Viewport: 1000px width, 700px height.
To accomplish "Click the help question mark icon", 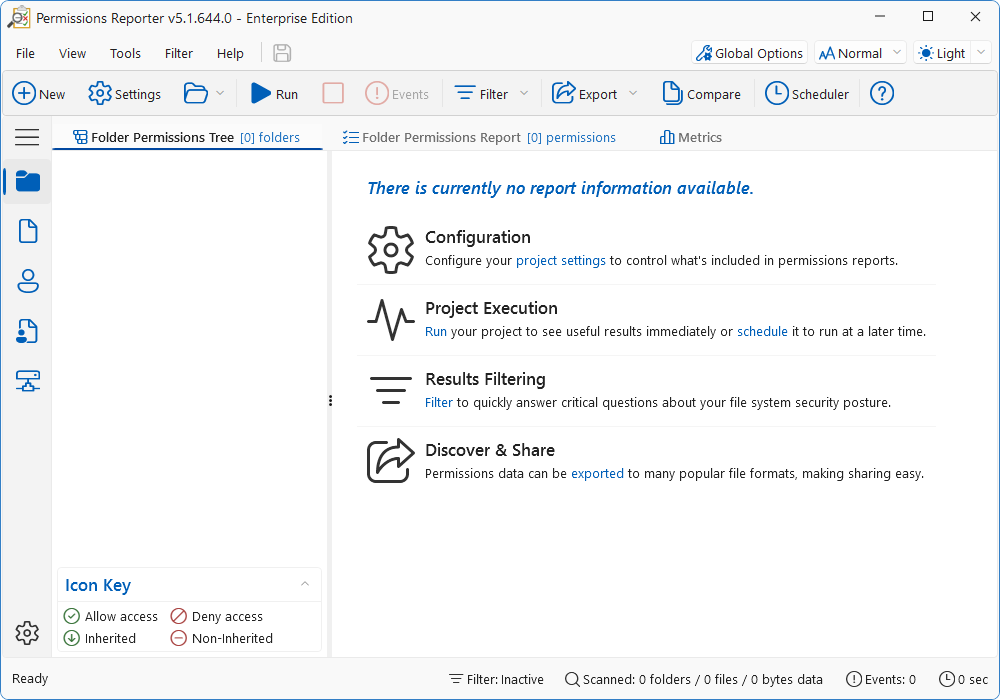I will pyautogui.click(x=881, y=93).
